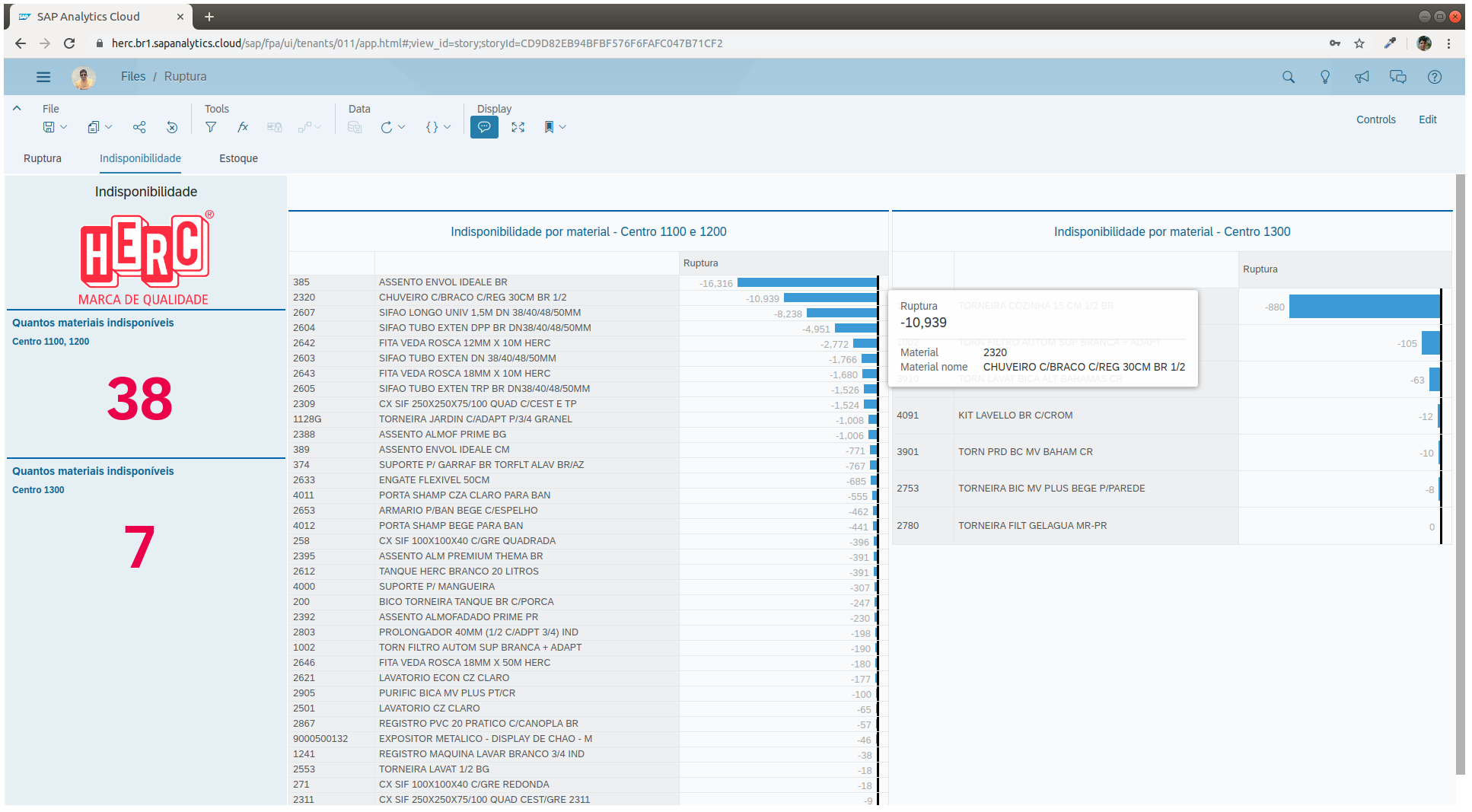Go back in the browser

(21, 43)
